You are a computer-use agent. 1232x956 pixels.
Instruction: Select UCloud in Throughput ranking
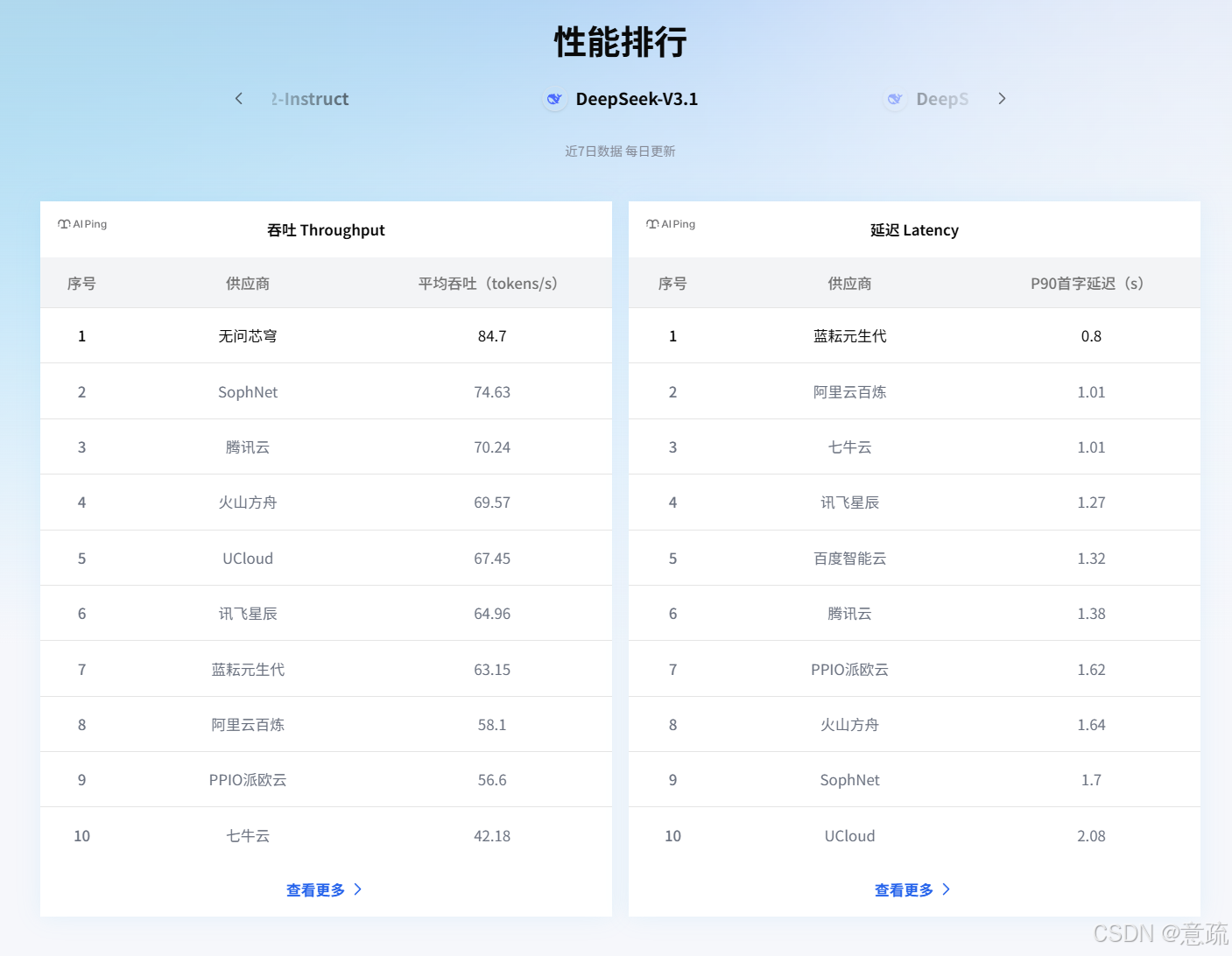(248, 559)
